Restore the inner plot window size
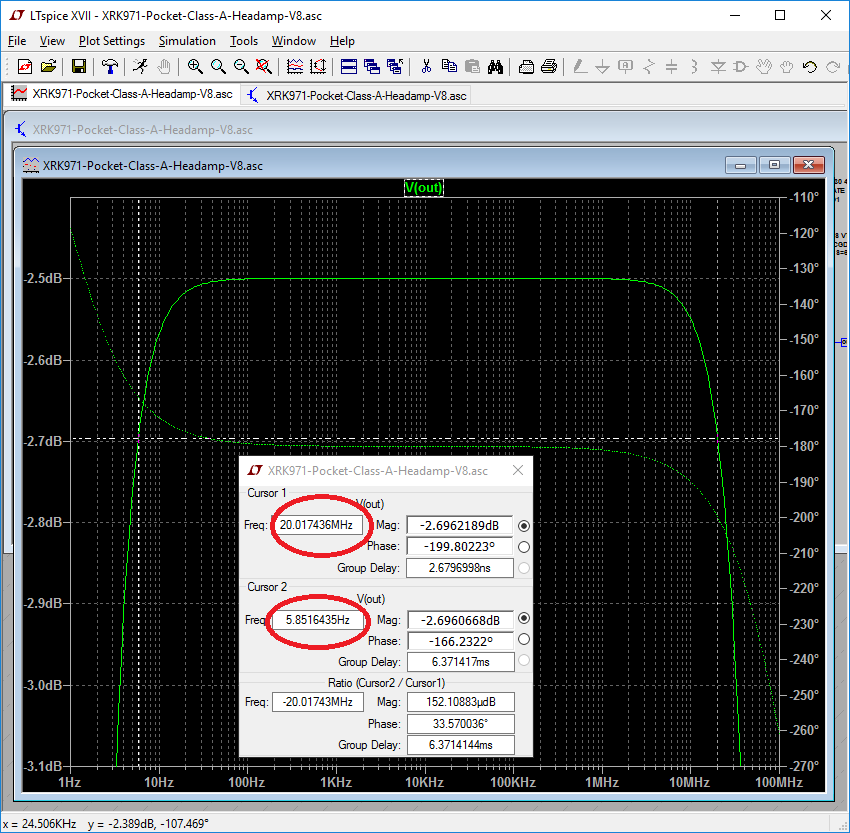The width and height of the screenshot is (850, 833). tap(774, 165)
